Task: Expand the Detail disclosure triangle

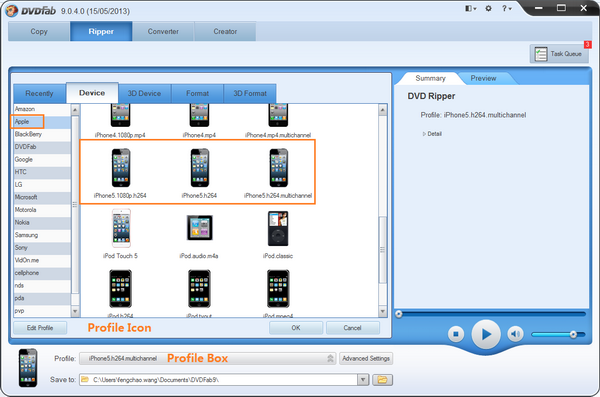Action: click(x=424, y=134)
